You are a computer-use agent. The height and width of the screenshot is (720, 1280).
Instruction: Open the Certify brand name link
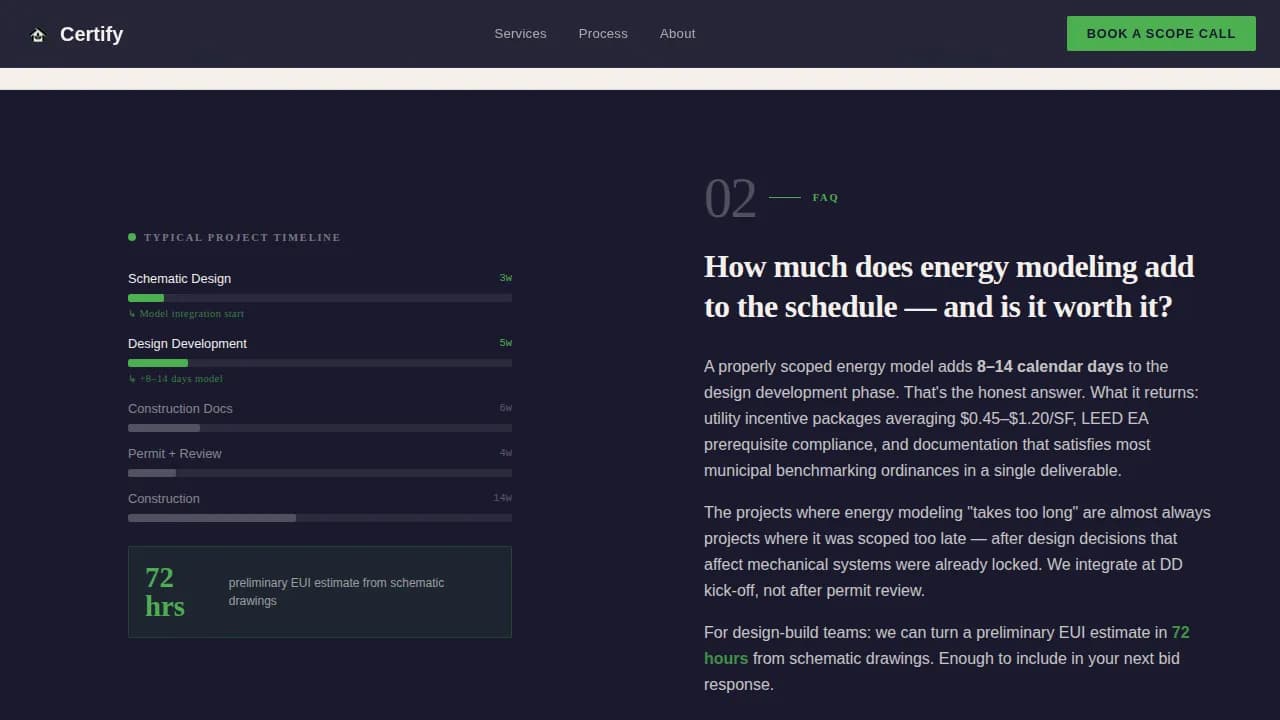click(91, 34)
